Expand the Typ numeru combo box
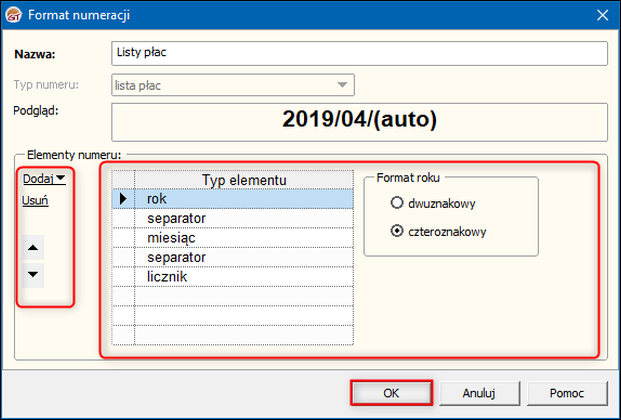The image size is (621, 420). click(x=343, y=85)
